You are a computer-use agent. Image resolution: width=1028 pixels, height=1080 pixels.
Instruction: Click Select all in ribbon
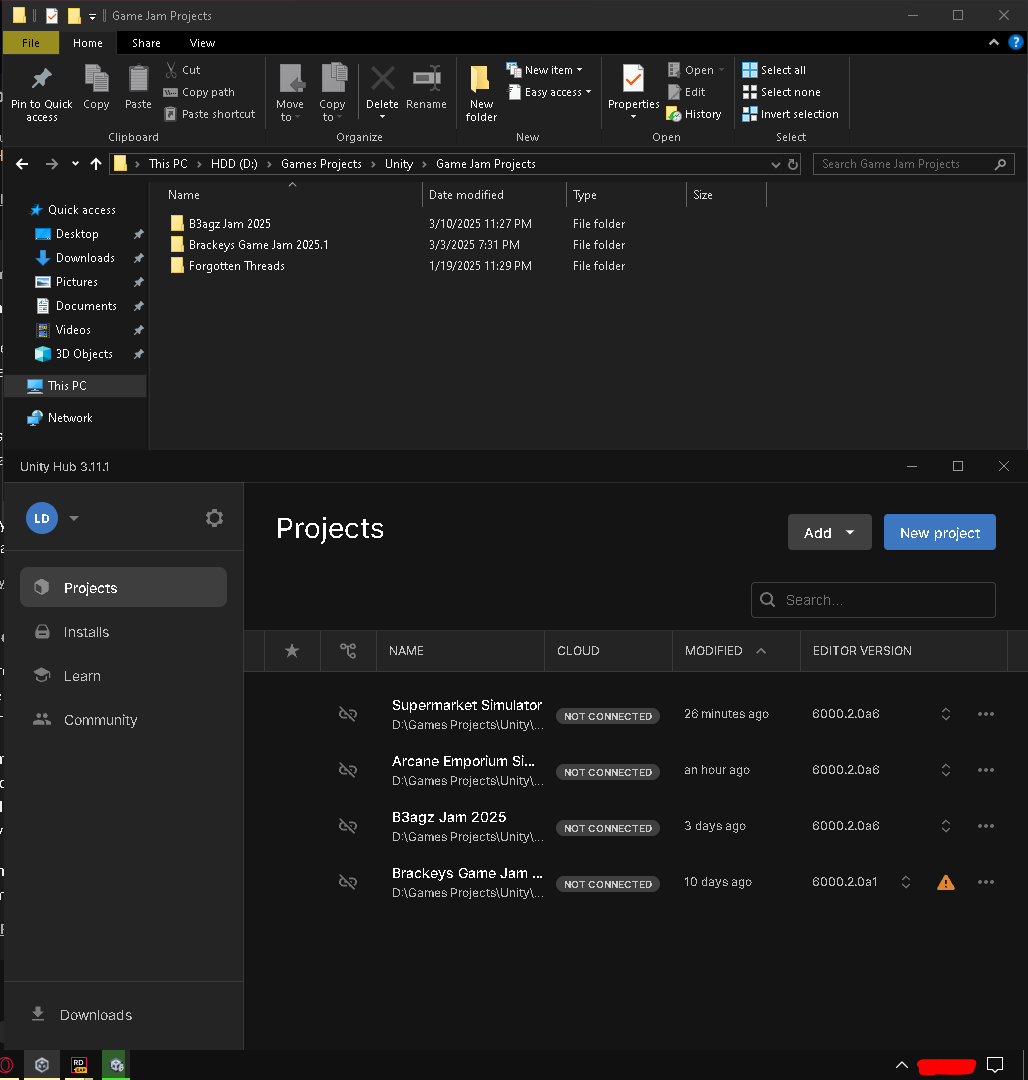tap(774, 70)
